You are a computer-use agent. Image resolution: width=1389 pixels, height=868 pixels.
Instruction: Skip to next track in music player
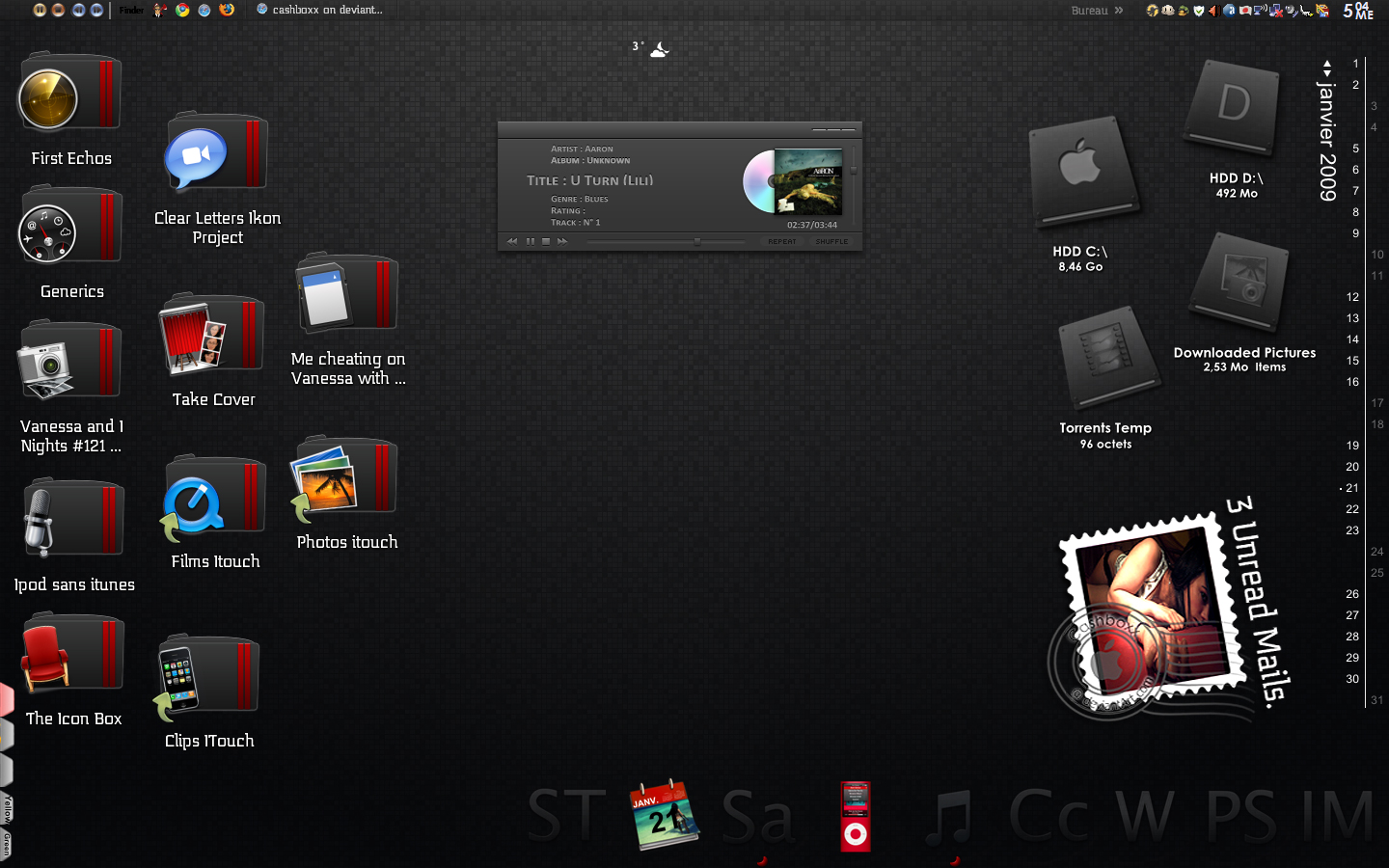pyautogui.click(x=562, y=241)
